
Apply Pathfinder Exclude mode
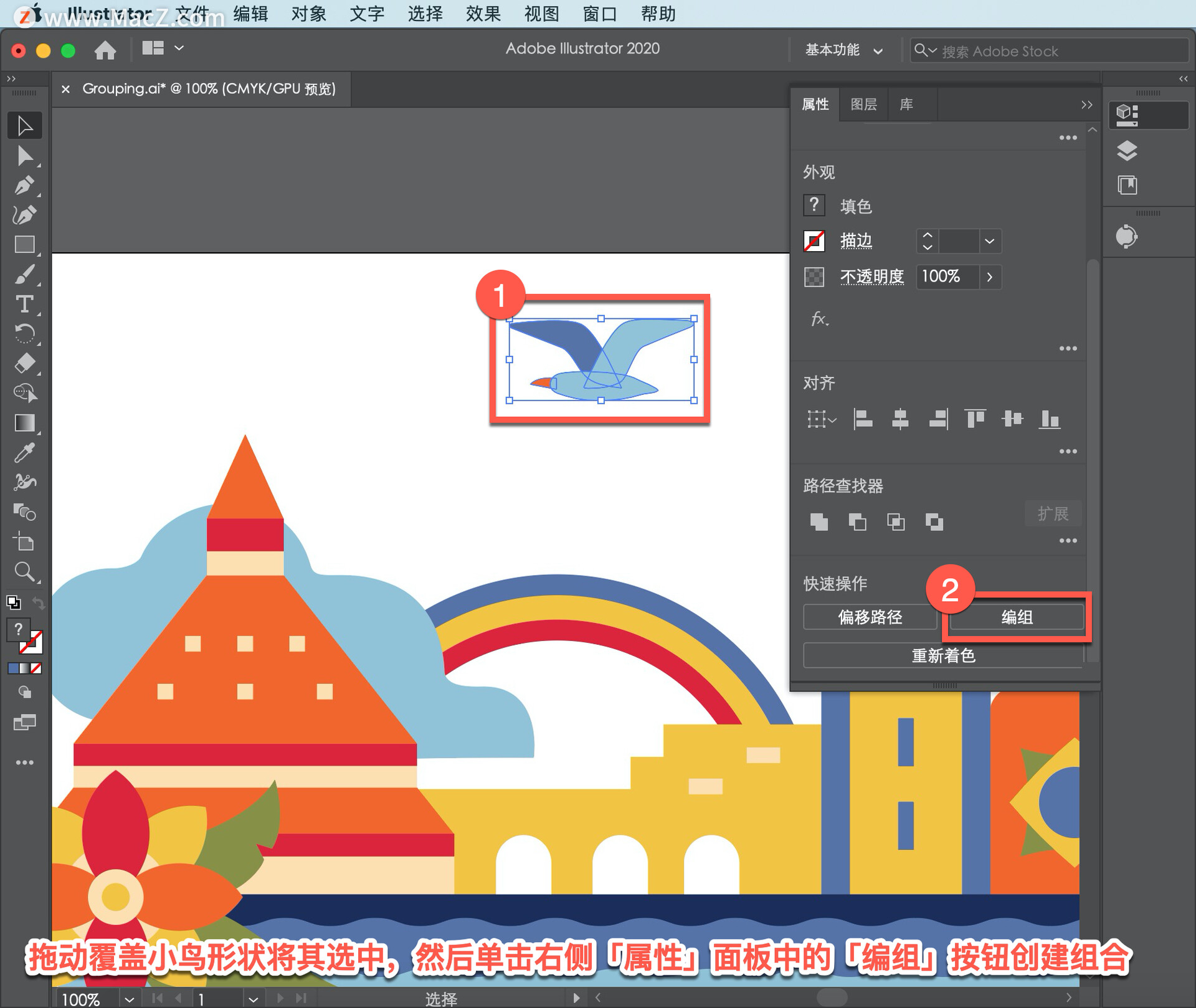(x=934, y=521)
